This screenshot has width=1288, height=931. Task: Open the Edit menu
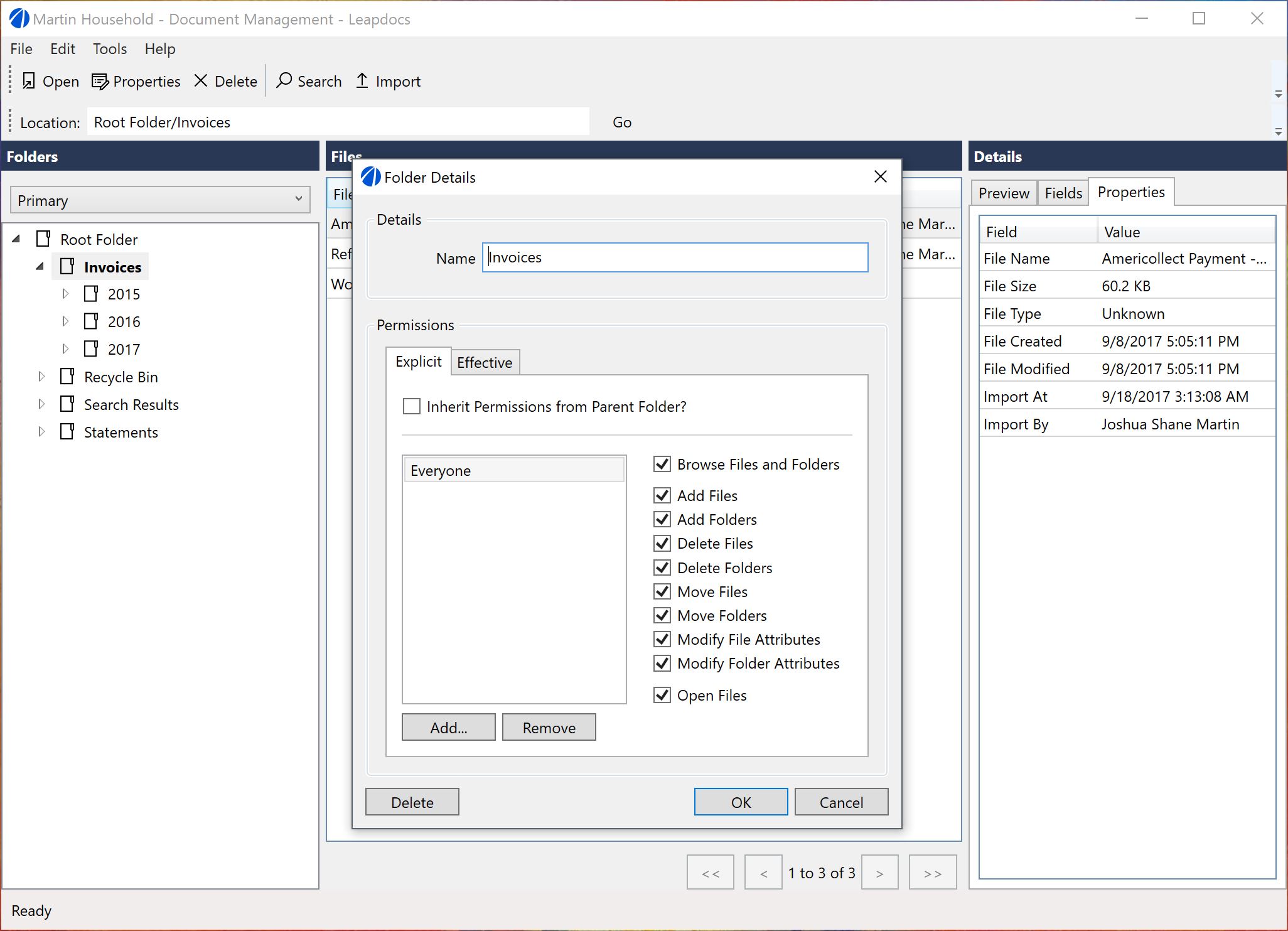tap(63, 49)
